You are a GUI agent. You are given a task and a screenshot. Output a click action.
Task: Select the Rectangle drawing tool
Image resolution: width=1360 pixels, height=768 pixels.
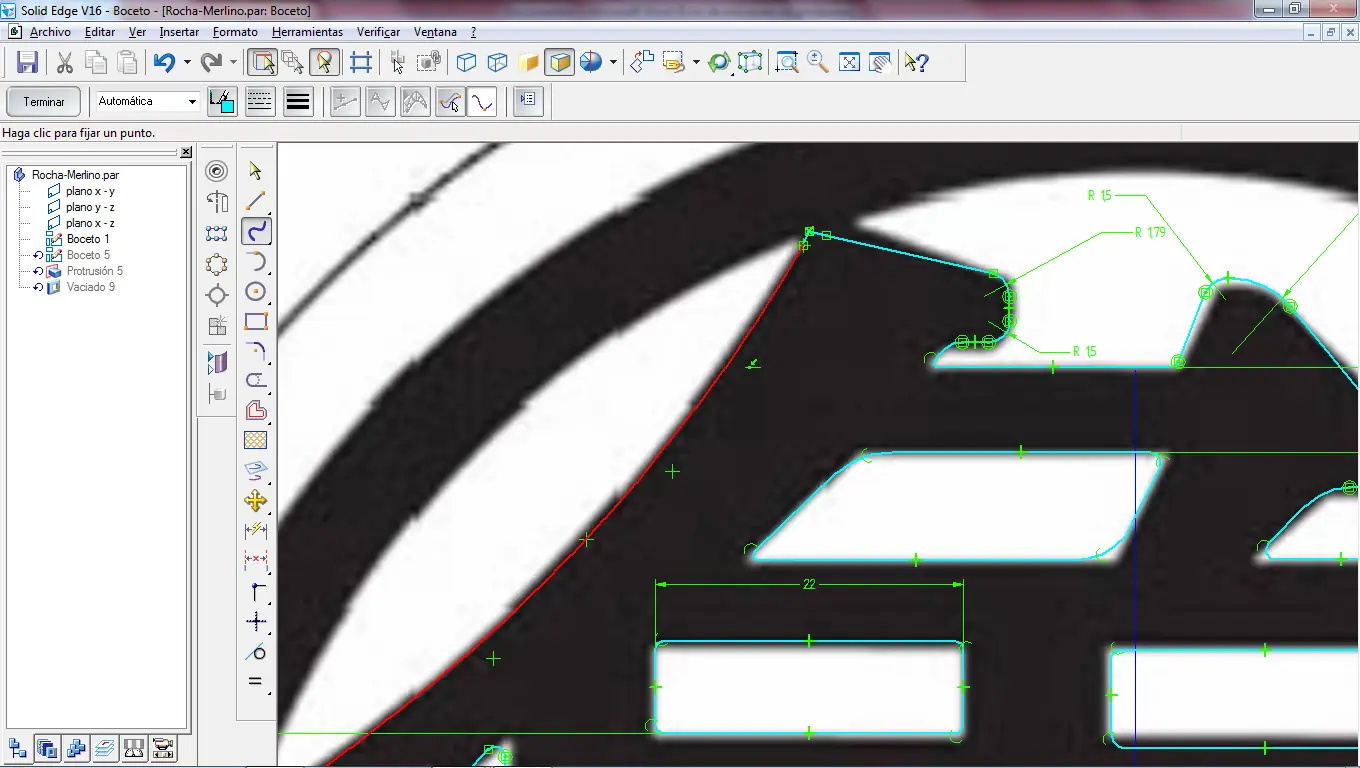click(256, 321)
